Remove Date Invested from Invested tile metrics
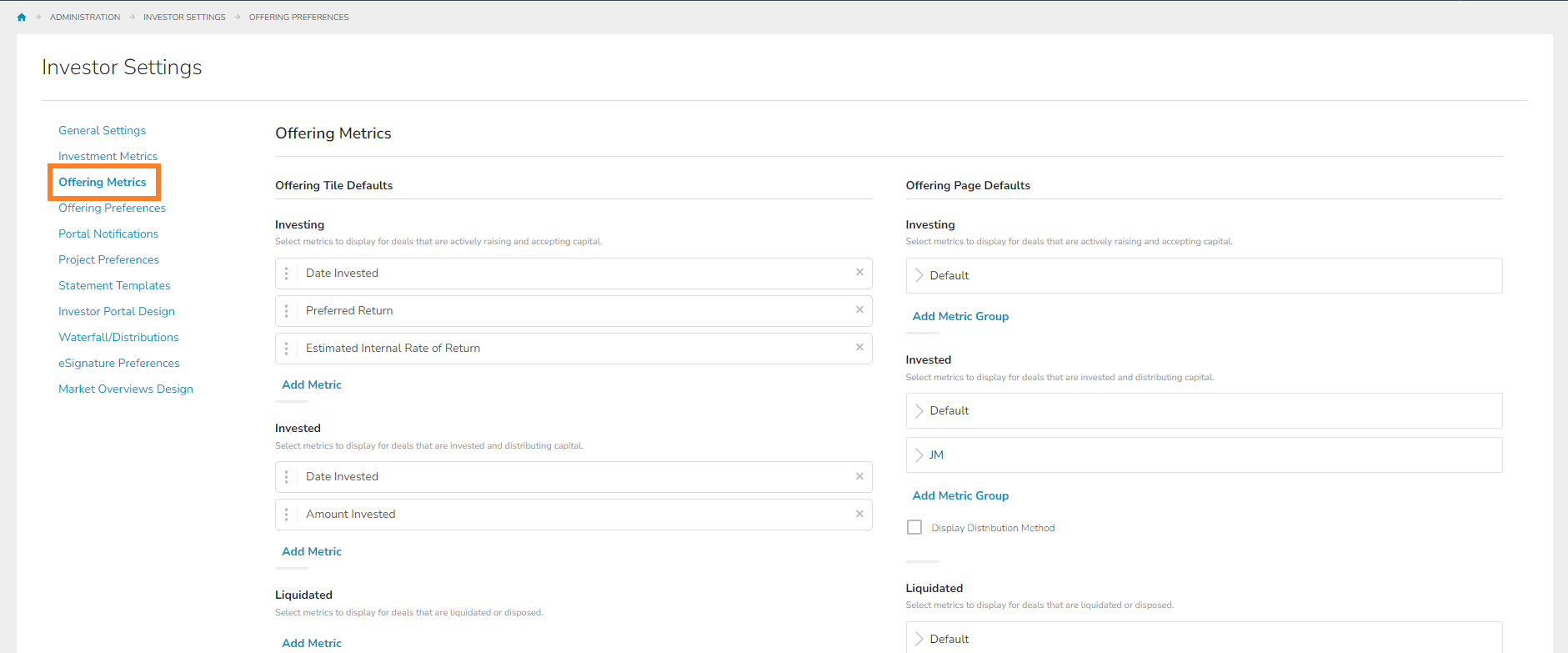The height and width of the screenshot is (653, 1568). point(859,476)
